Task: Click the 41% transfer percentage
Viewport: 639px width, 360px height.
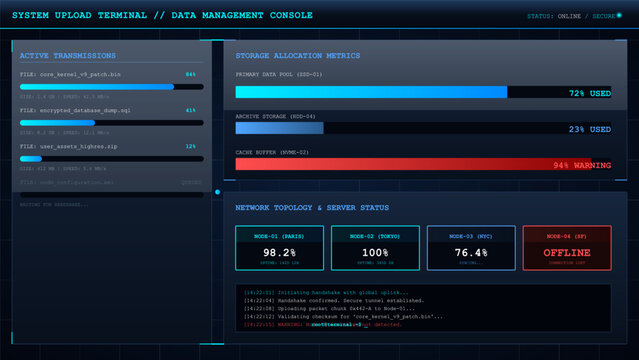Action: 190,110
